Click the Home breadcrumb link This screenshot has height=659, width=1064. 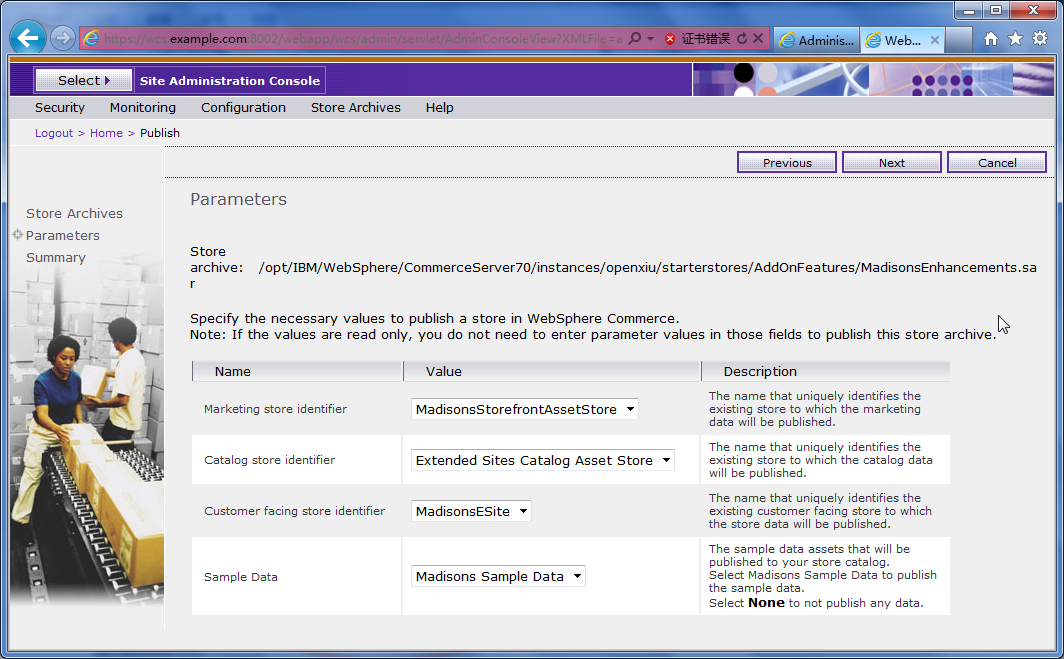107,133
